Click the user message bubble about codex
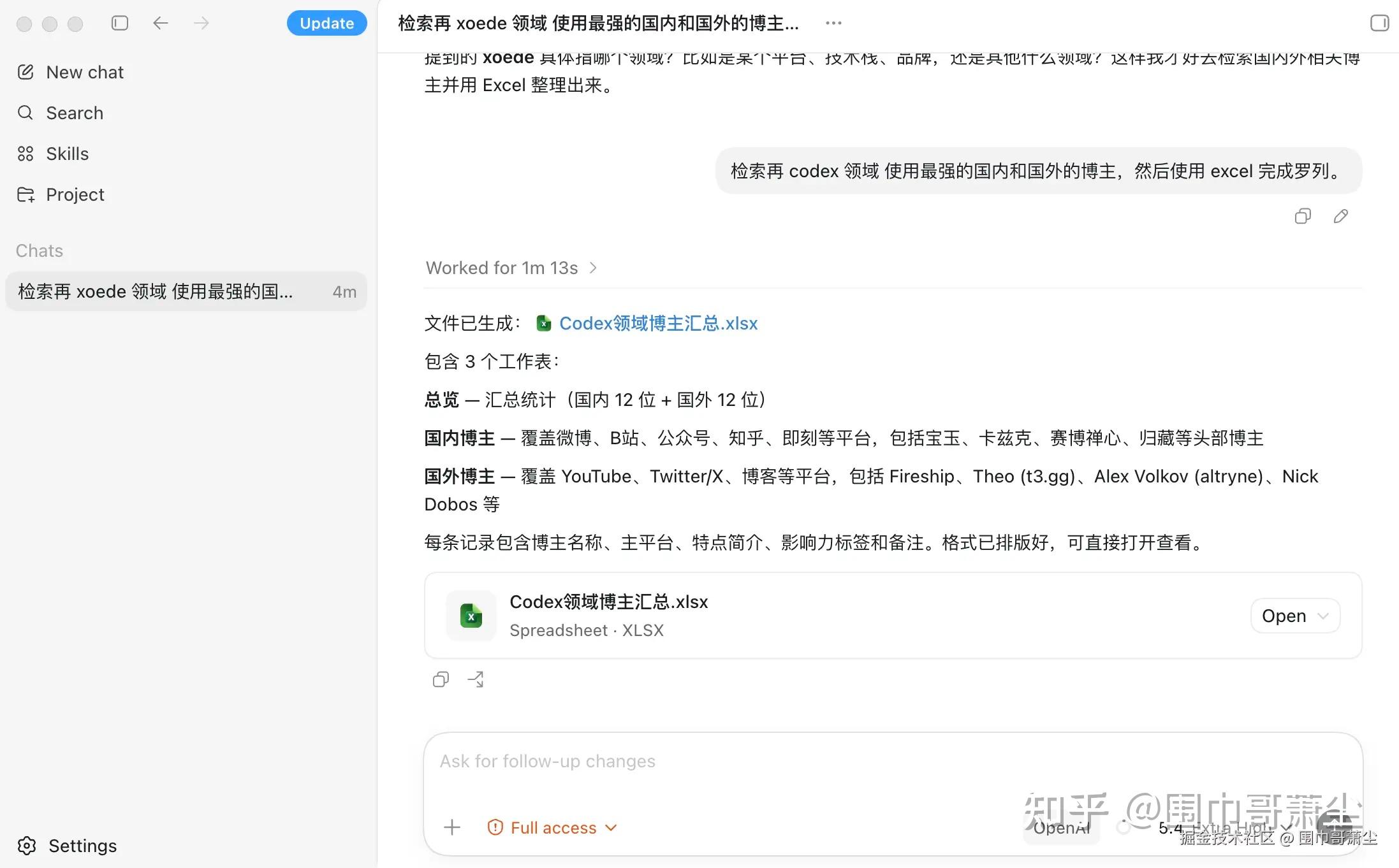 click(1039, 171)
